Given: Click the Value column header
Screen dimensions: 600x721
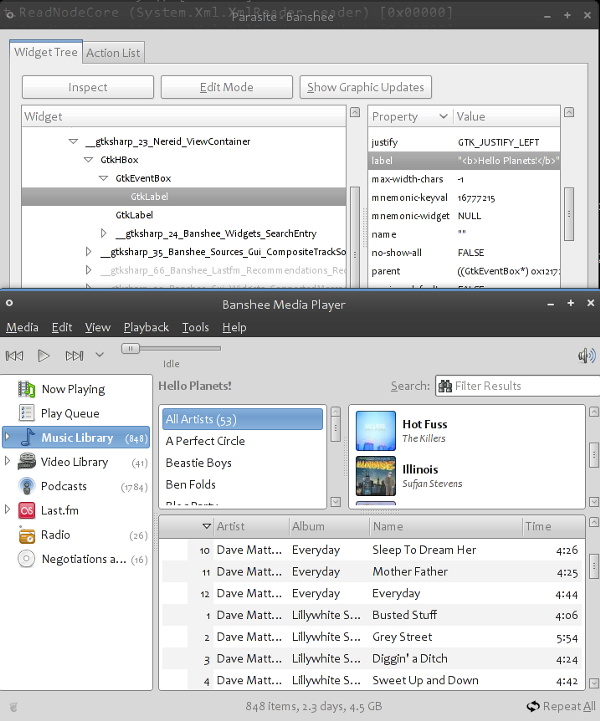Looking at the screenshot, I should pos(507,116).
